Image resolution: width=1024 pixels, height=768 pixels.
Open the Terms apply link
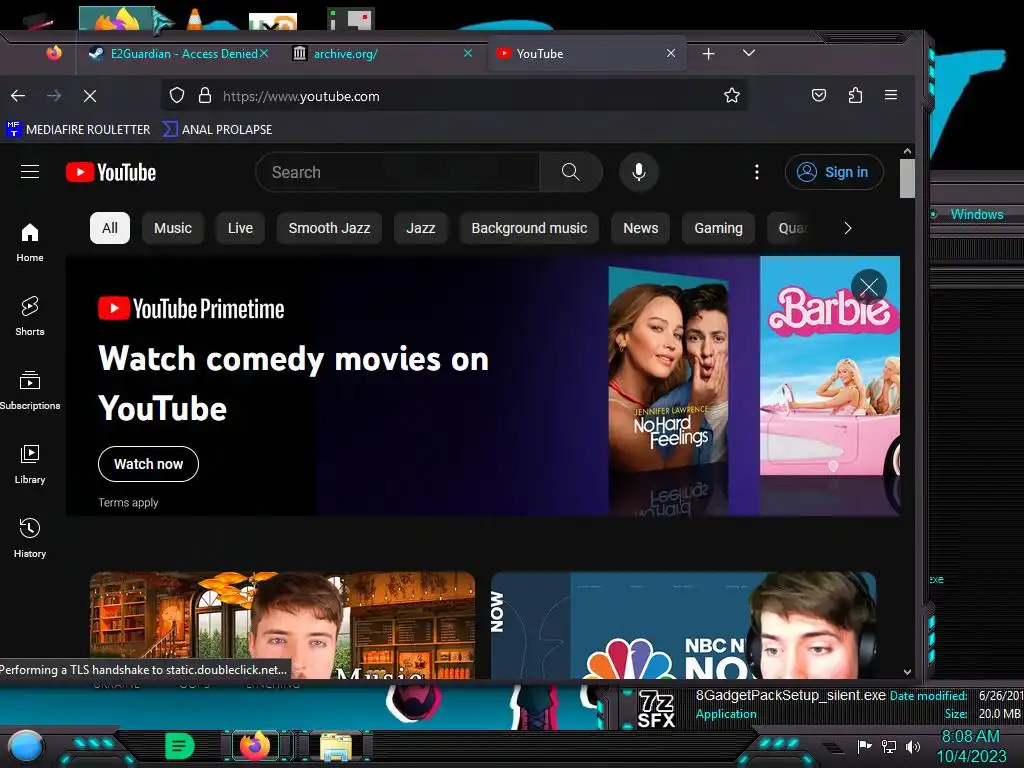[128, 502]
